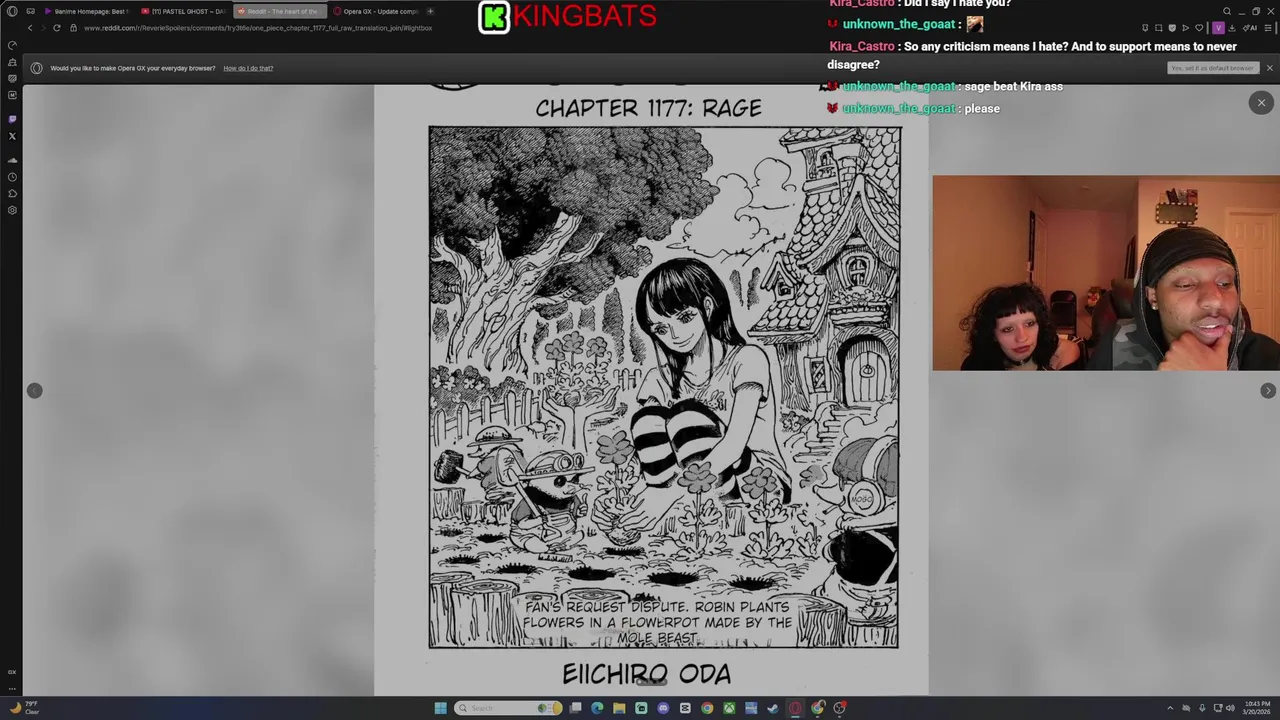
Task: Open sidebar settings gear
Action: click(12, 210)
